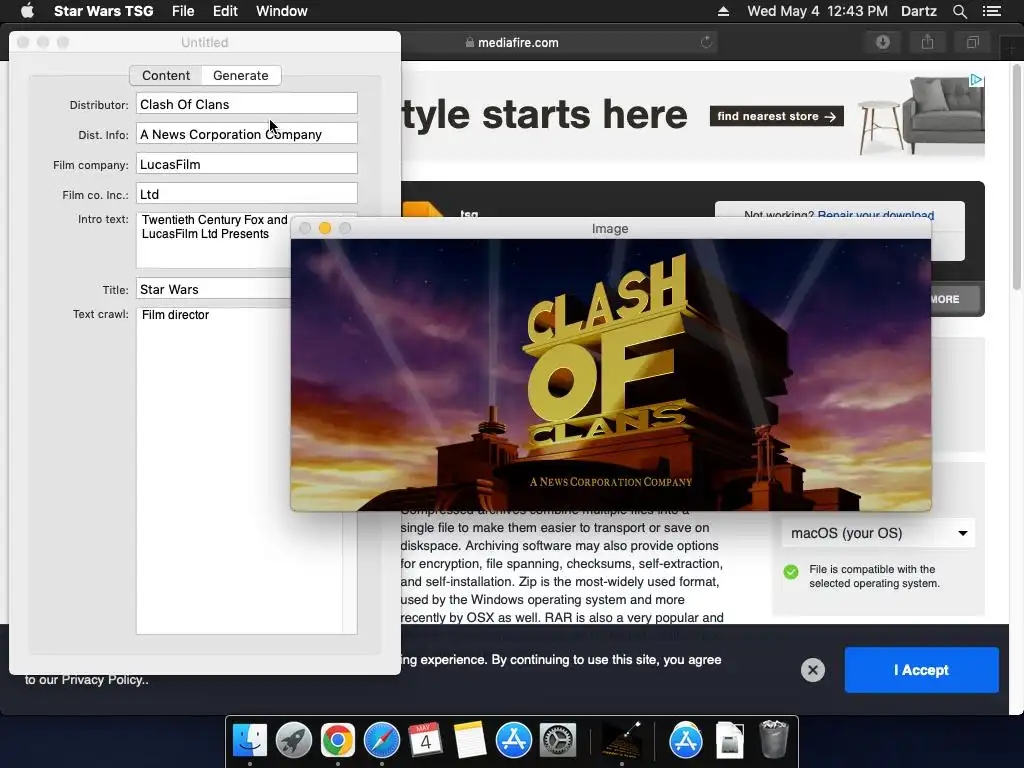The image size is (1024, 768).
Task: Open Safari compass icon in dock
Action: pos(381,741)
